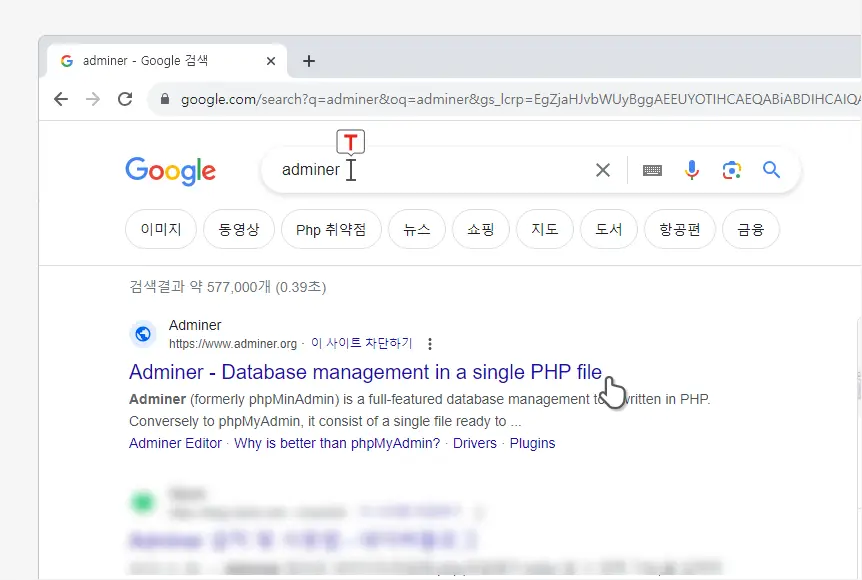
Task: Go back to previous page
Action: 61,99
